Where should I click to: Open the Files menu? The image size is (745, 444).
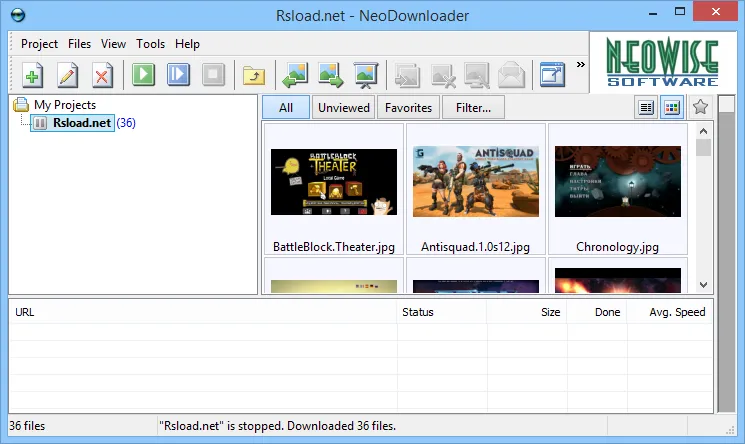pos(79,44)
